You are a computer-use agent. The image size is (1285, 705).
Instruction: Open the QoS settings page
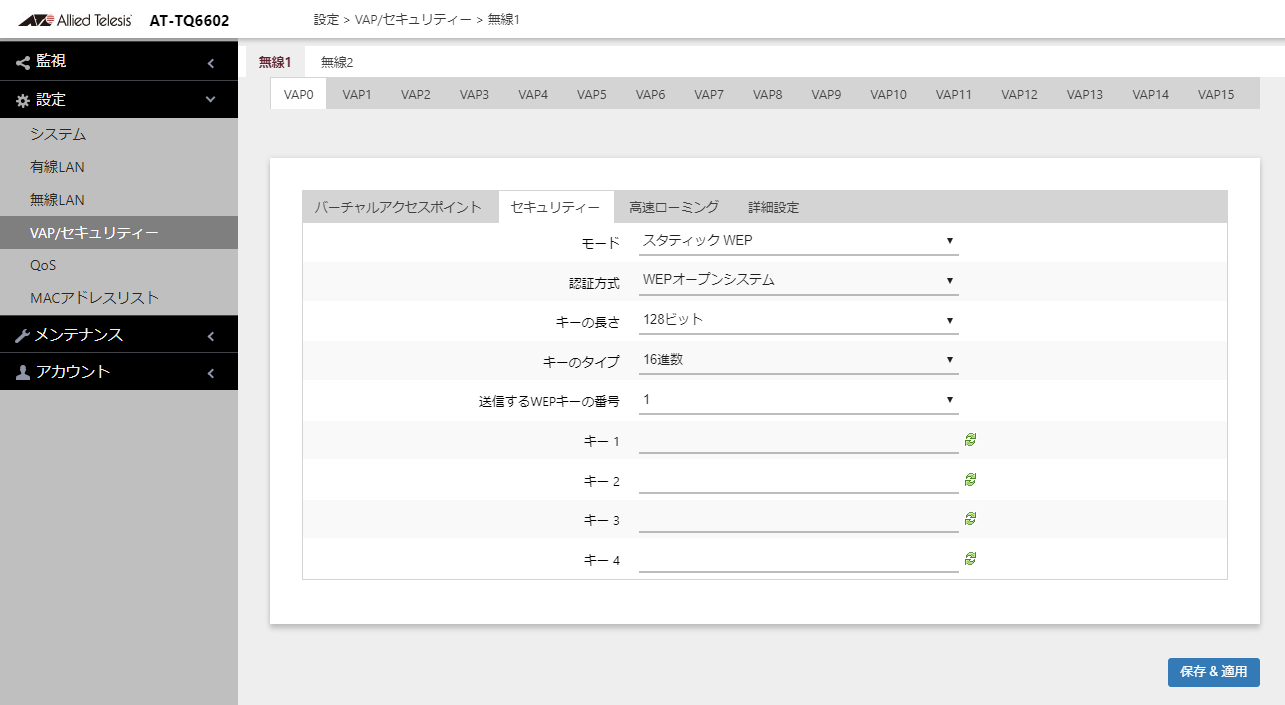pos(119,266)
